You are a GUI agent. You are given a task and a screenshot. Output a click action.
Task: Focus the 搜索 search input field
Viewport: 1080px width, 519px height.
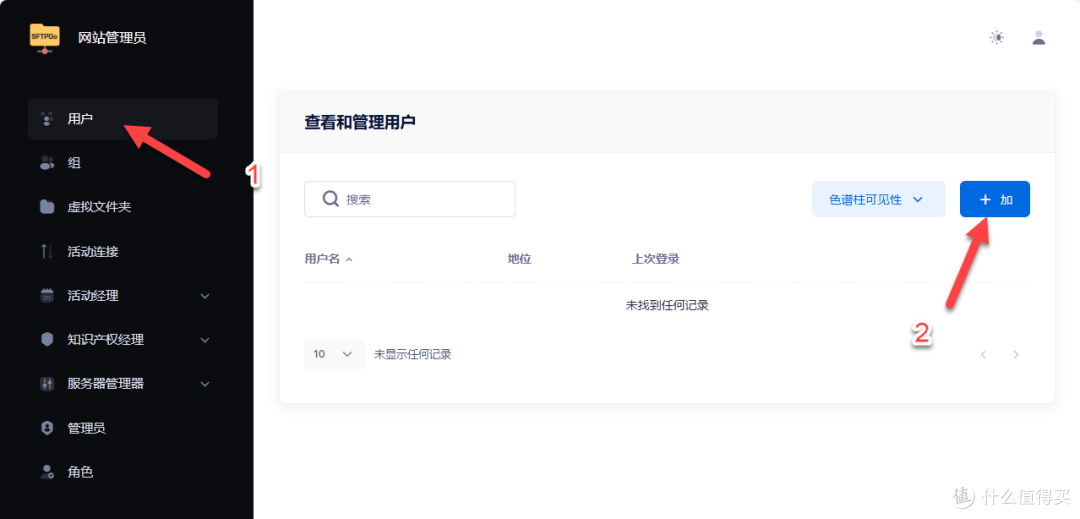coord(410,199)
